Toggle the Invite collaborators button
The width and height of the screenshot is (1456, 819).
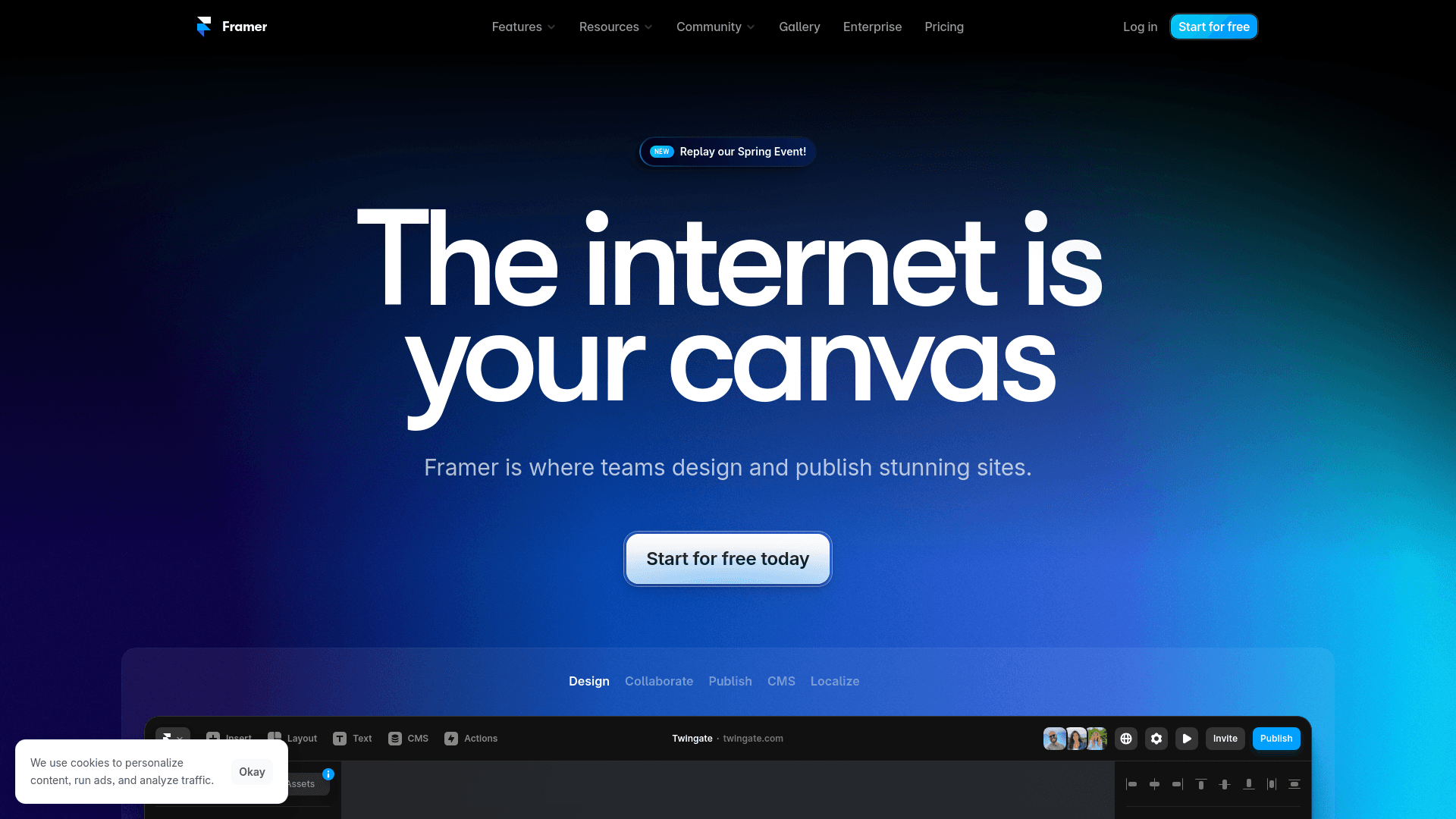[x=1225, y=738]
